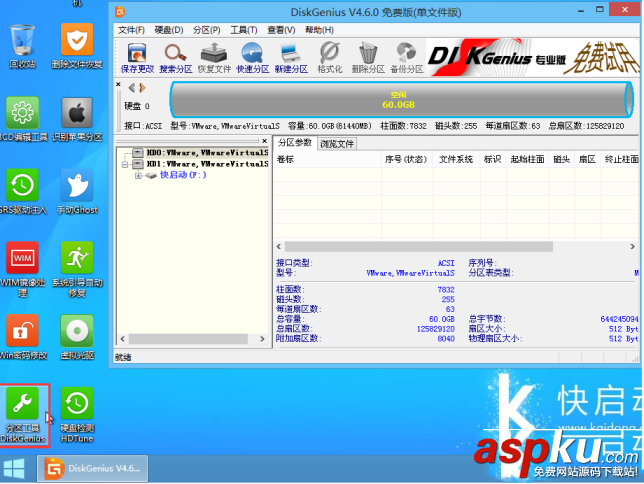The image size is (644, 484).
Task: Open the Win密码修改 desktop icon
Action: pyautogui.click(x=23, y=337)
